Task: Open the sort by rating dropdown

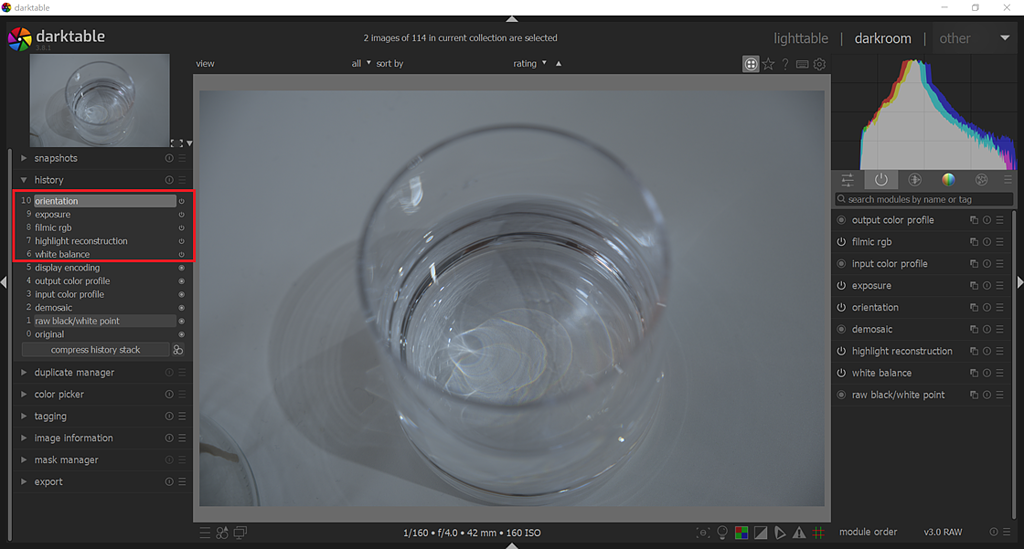Action: 530,64
